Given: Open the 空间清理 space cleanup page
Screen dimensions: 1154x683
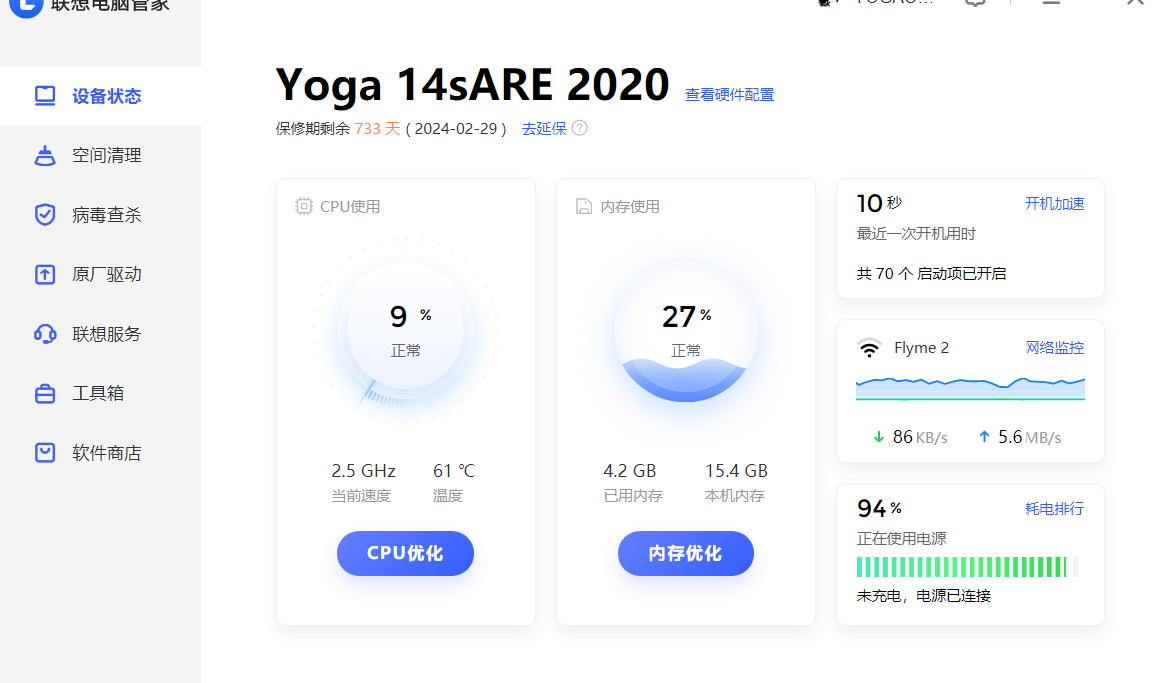Looking at the screenshot, I should 100,155.
